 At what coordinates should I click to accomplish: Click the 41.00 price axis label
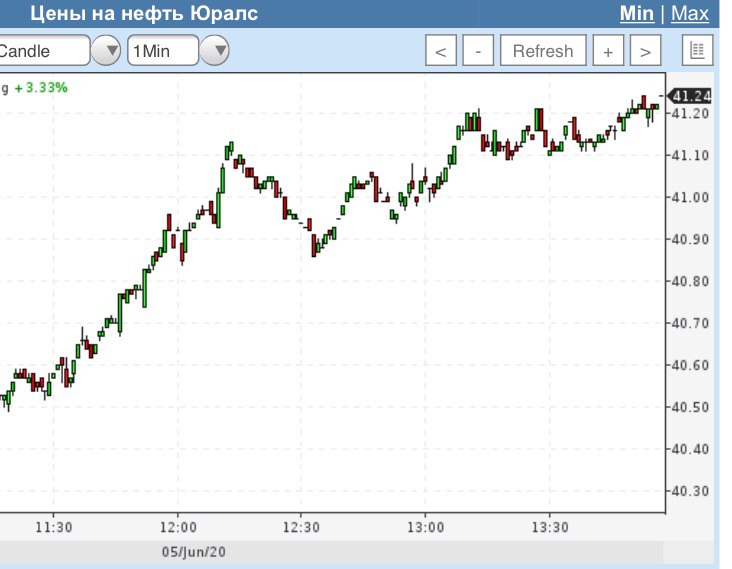click(690, 197)
